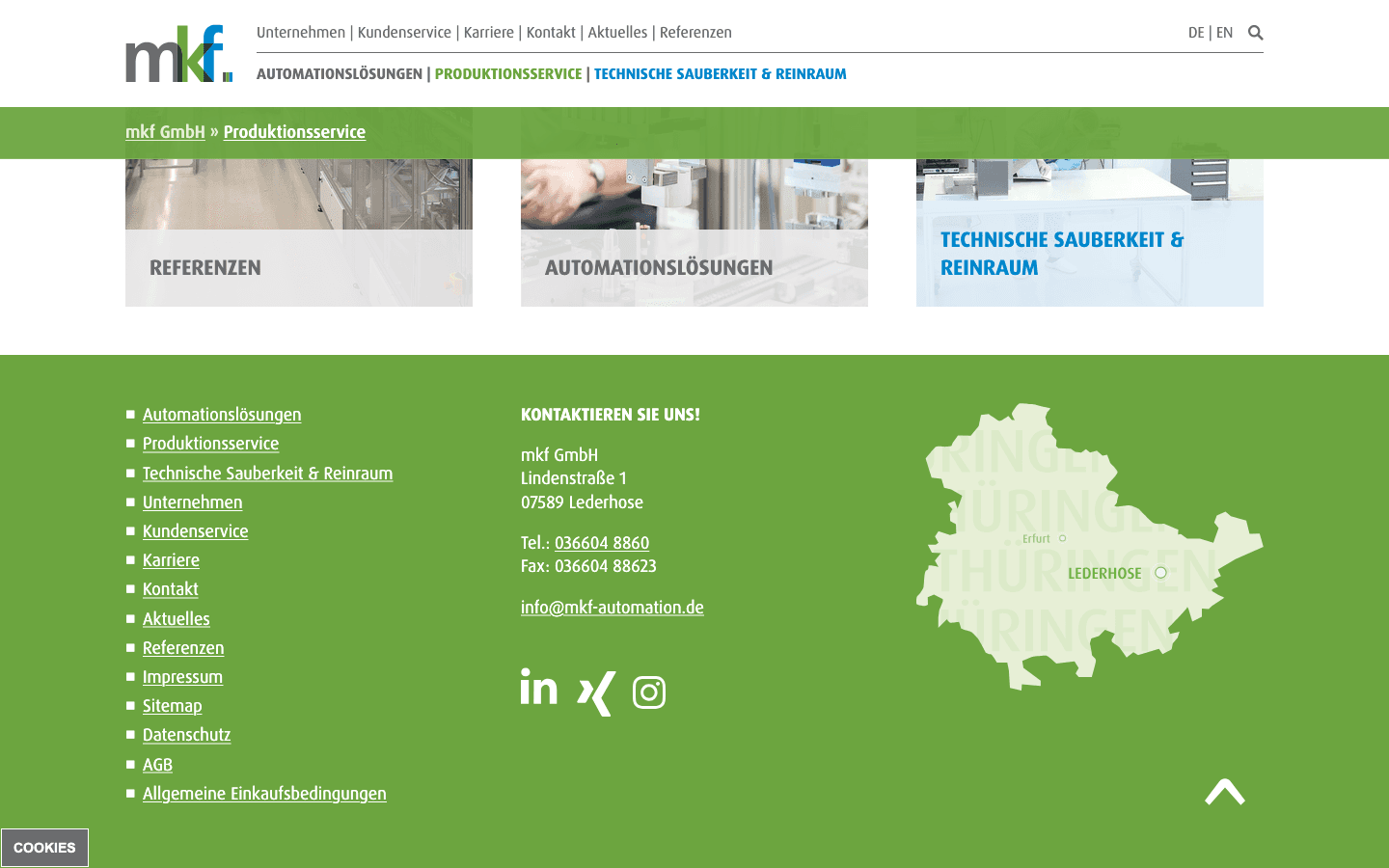Screen dimensions: 1389x868
Task: Open the Xing social icon
Action: coord(594,692)
